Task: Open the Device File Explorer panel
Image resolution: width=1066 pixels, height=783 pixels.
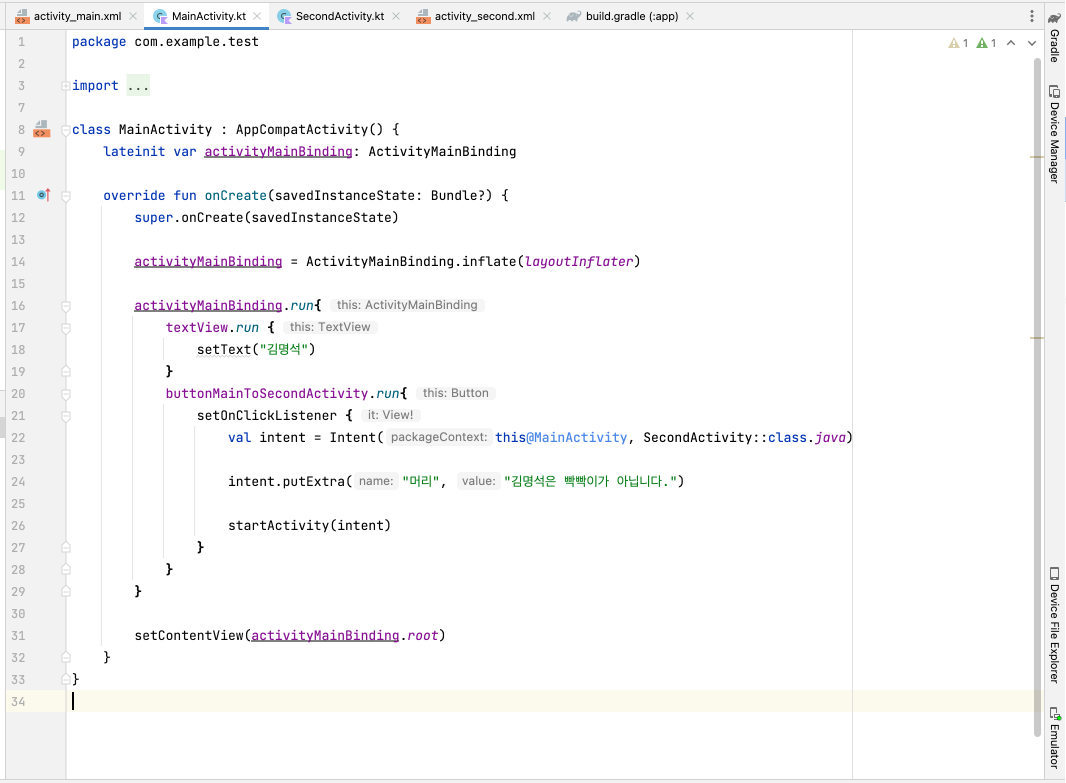Action: point(1054,625)
